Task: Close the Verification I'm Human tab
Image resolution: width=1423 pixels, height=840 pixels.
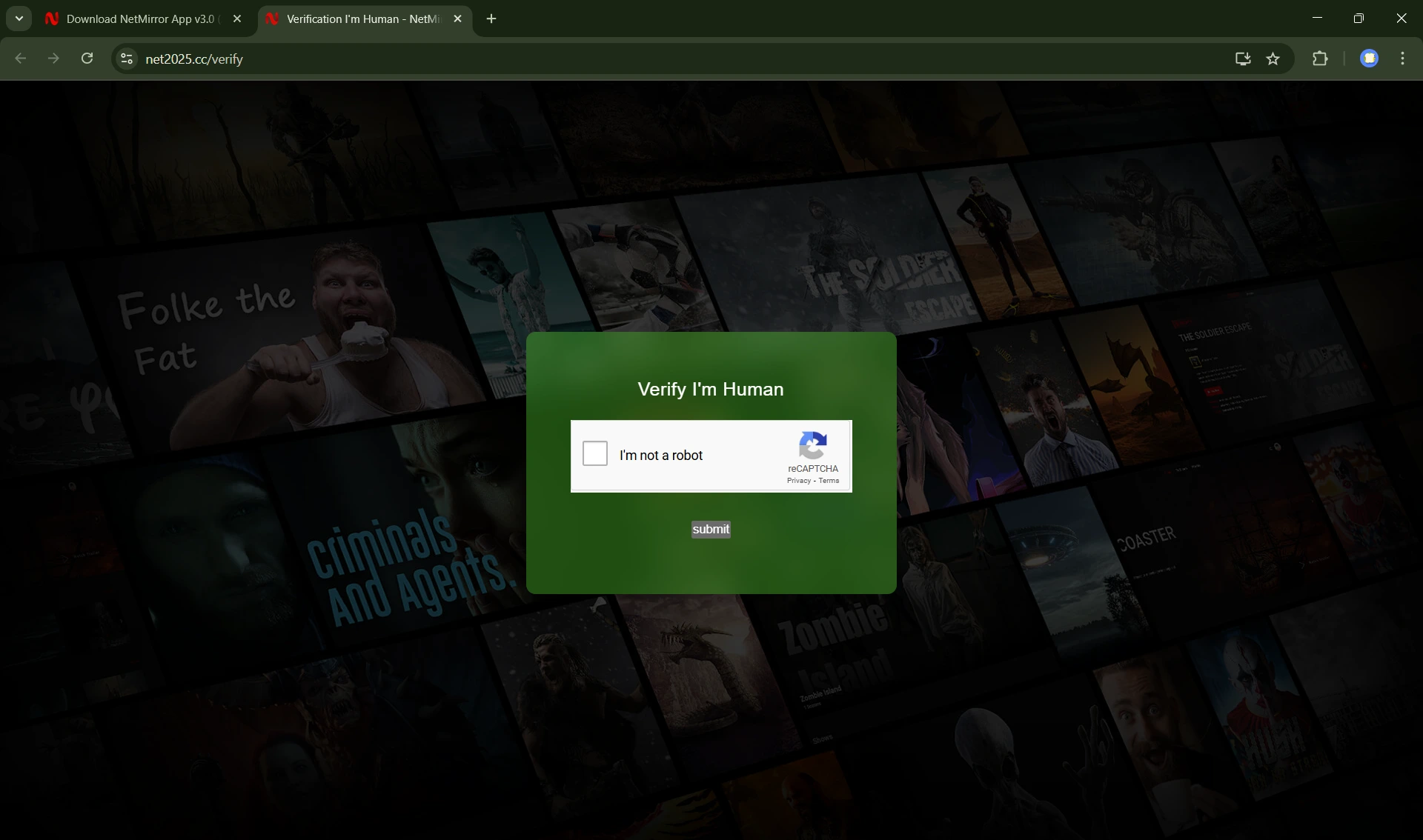Action: coord(457,19)
